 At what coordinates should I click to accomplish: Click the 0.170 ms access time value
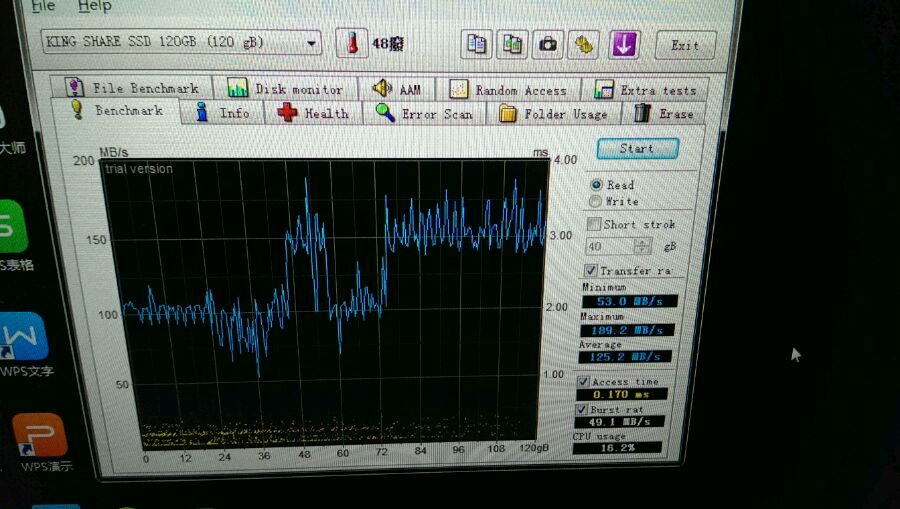click(x=622, y=394)
